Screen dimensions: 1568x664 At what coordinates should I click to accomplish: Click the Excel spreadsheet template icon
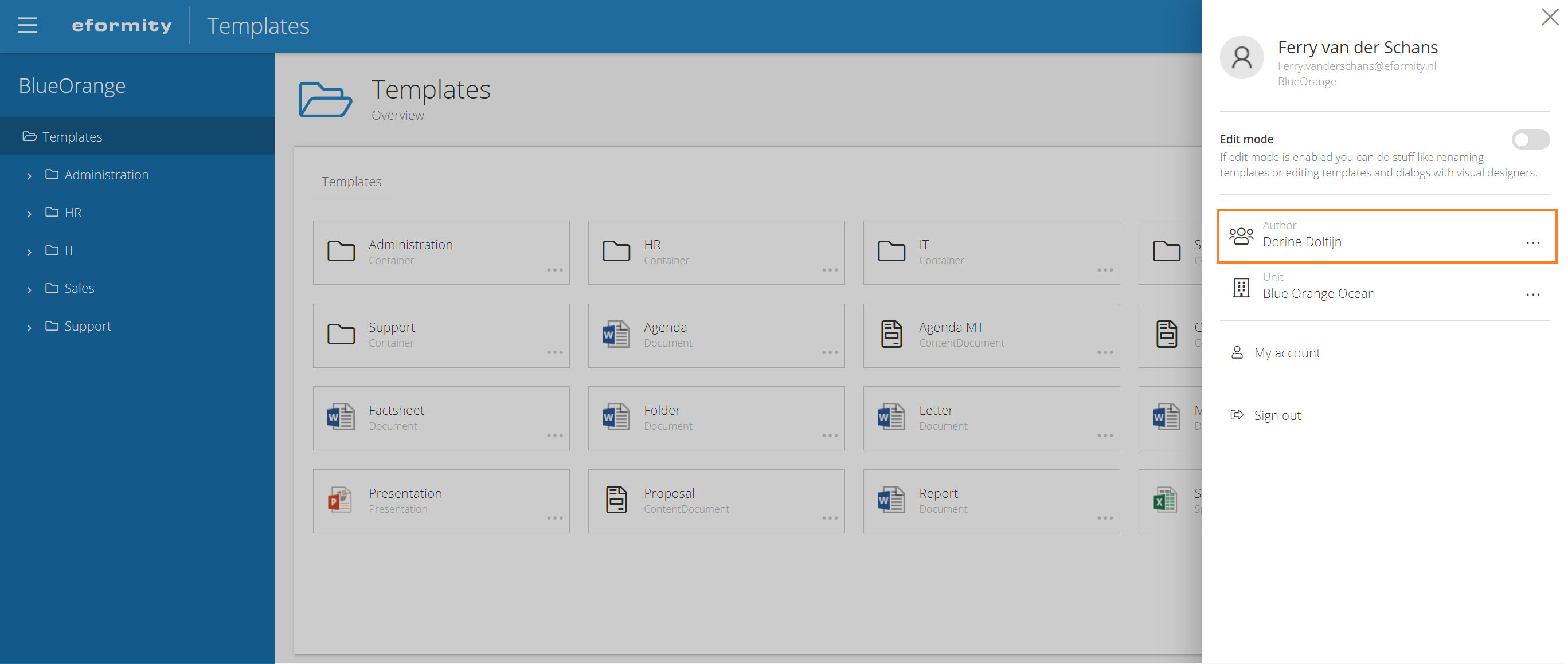(1166, 500)
